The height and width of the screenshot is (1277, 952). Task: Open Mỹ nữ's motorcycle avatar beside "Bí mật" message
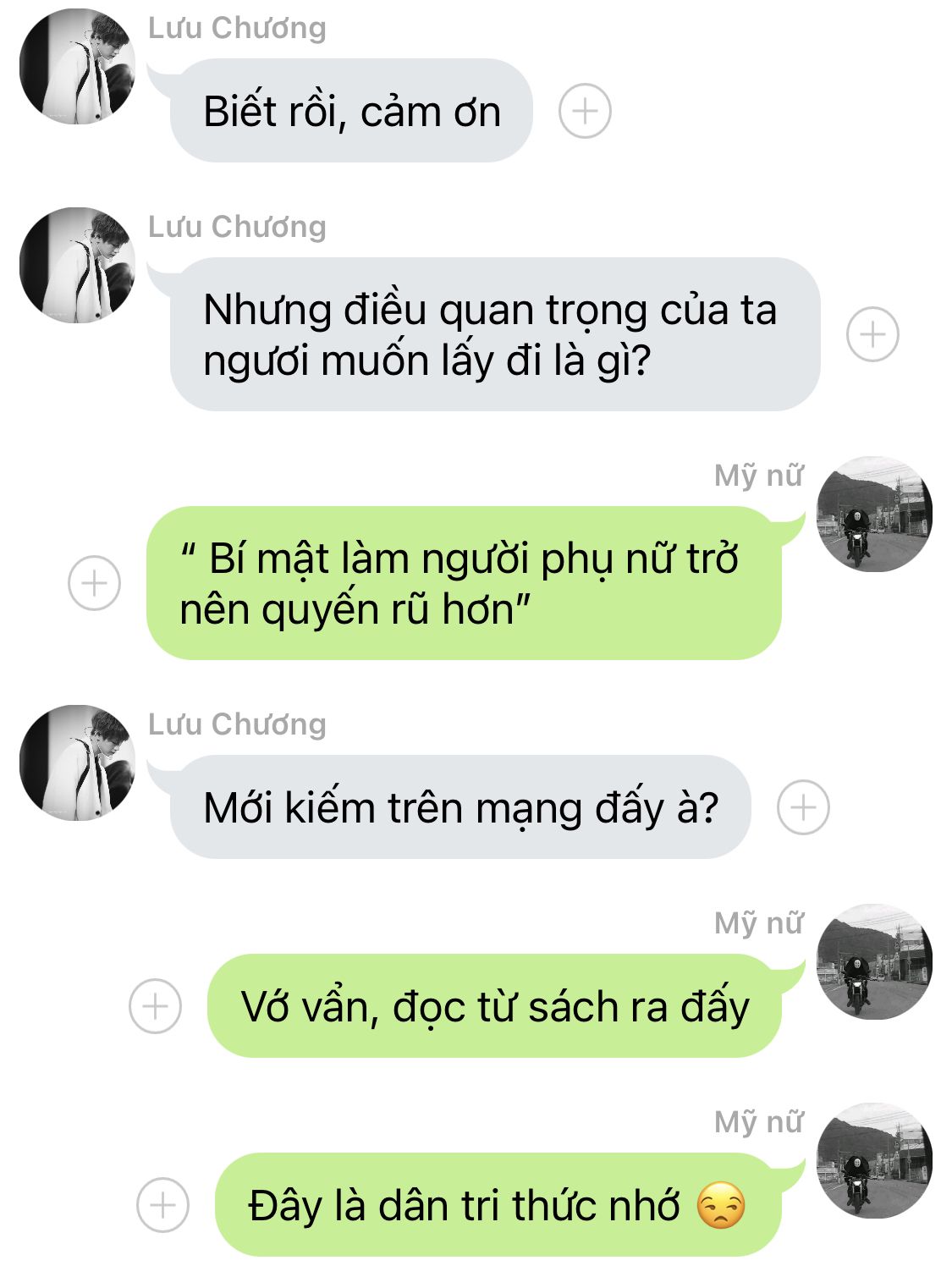pos(874,515)
